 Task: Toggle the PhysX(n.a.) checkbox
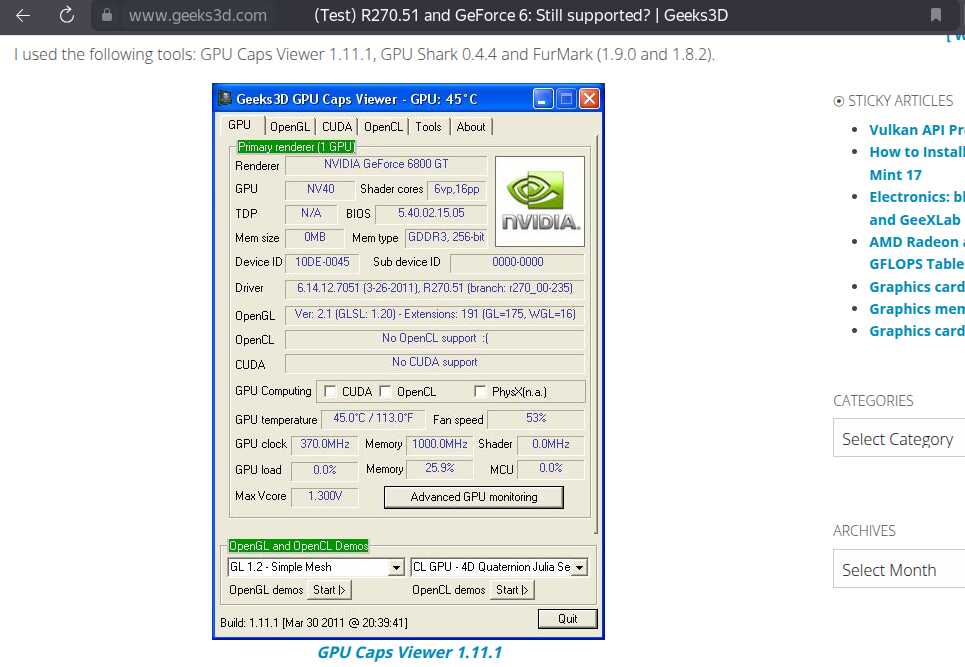tap(480, 391)
